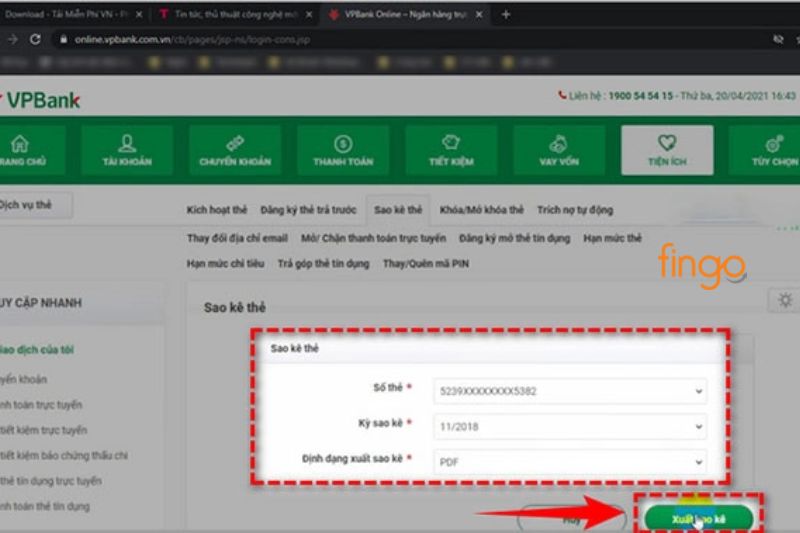This screenshot has height=533, width=800.
Task: Click the Truy cập nhanh header
Action: click(x=41, y=303)
